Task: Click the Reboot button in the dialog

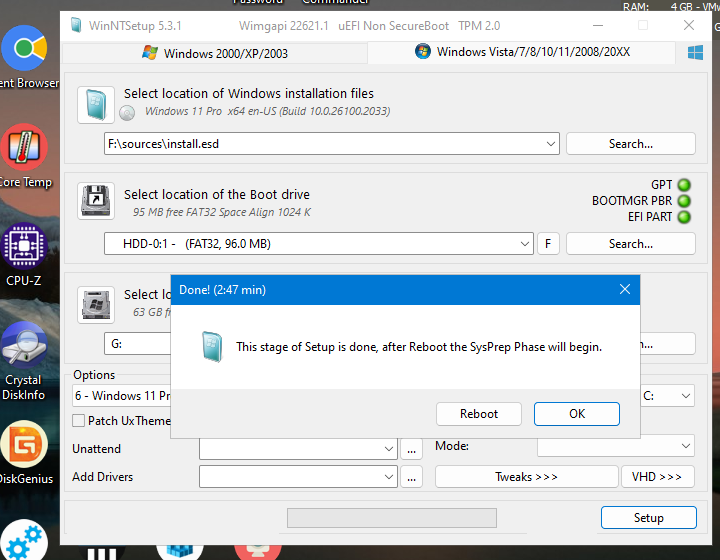Action: pyautogui.click(x=478, y=414)
